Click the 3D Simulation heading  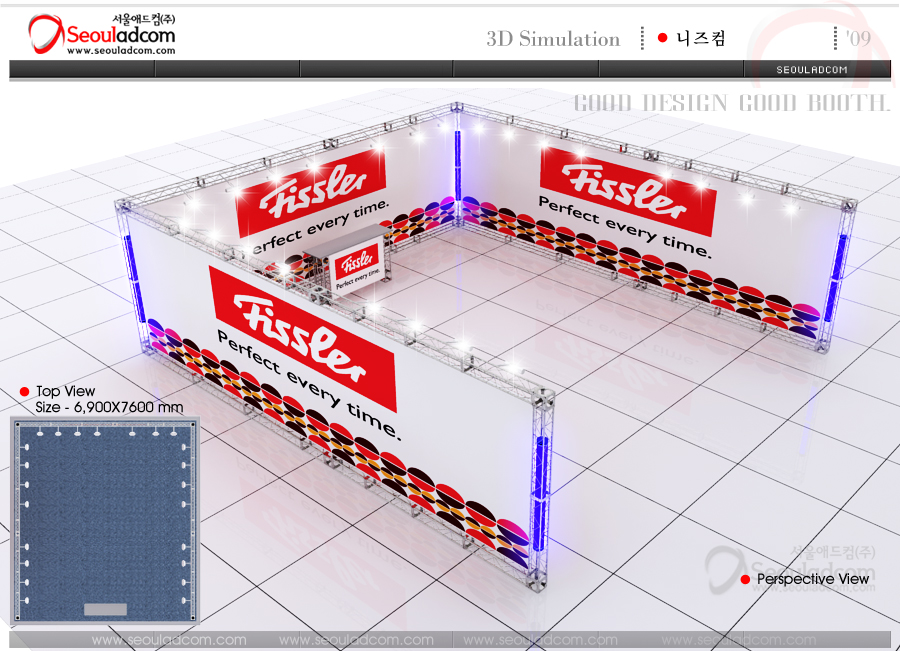[553, 39]
